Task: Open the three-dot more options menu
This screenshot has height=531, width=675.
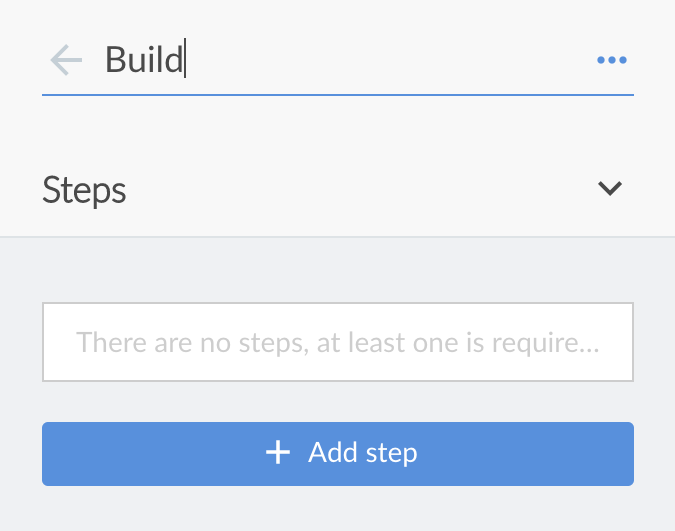Action: (x=611, y=61)
